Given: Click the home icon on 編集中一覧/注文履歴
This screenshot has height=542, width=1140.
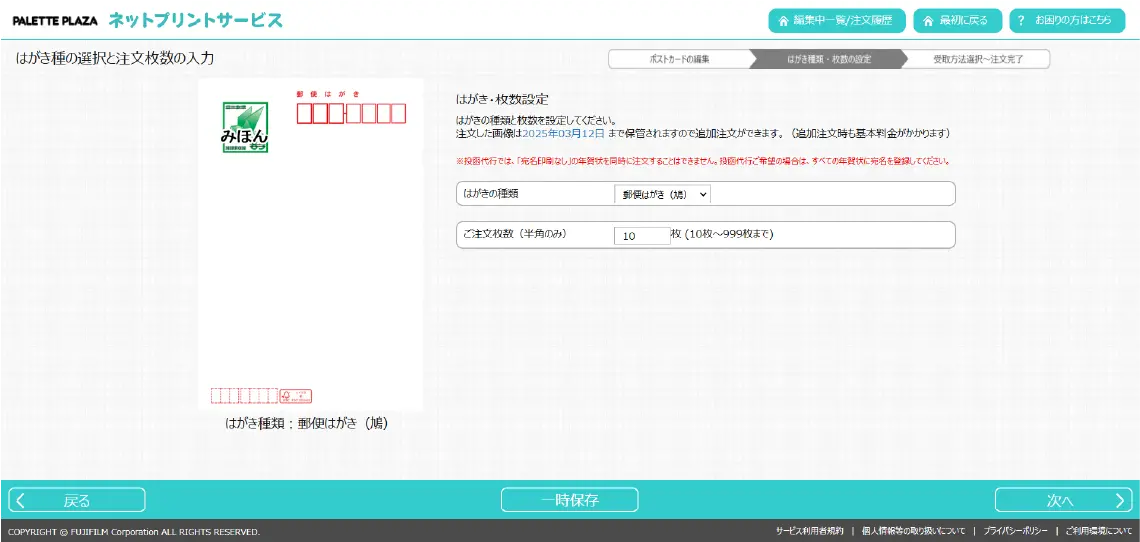Looking at the screenshot, I should pos(784,21).
